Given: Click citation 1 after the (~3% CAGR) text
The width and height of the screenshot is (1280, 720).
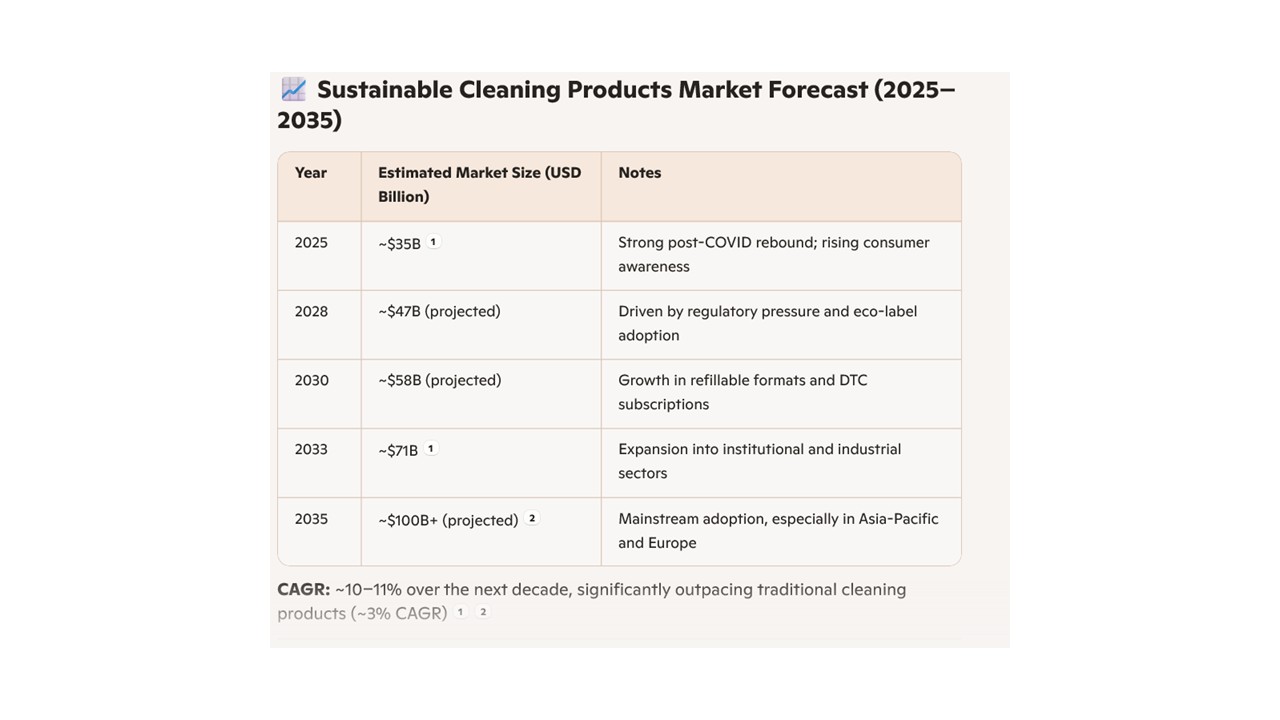Looking at the screenshot, I should 461,612.
